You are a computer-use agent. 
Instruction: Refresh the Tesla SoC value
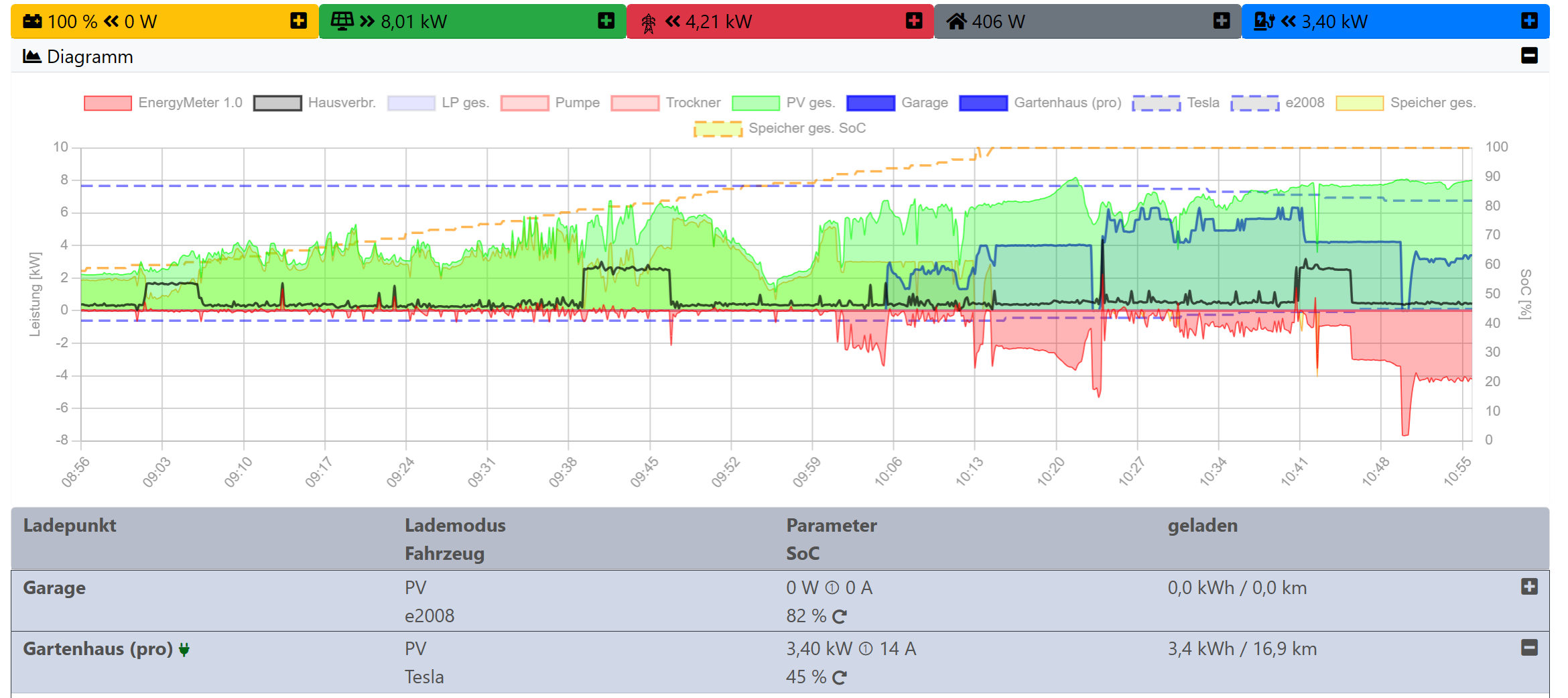click(x=840, y=677)
